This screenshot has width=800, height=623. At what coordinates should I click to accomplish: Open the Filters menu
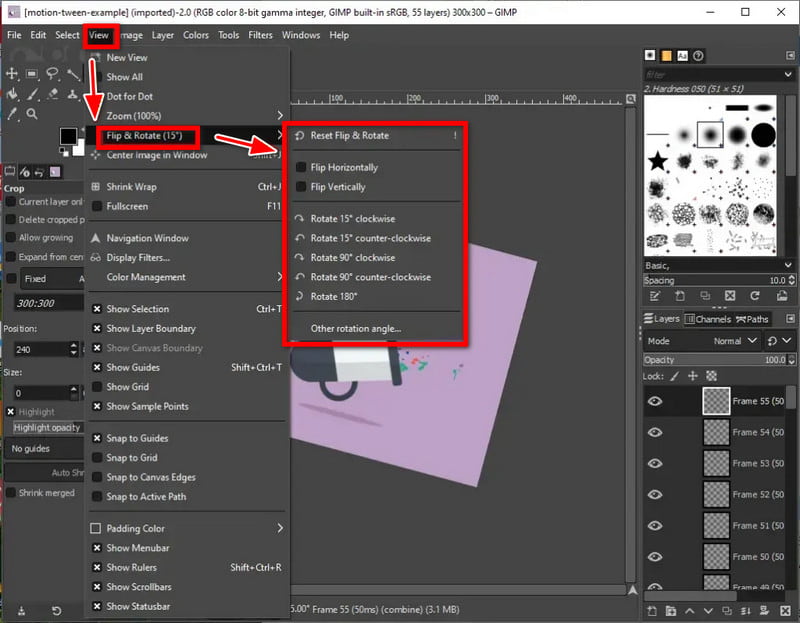260,35
